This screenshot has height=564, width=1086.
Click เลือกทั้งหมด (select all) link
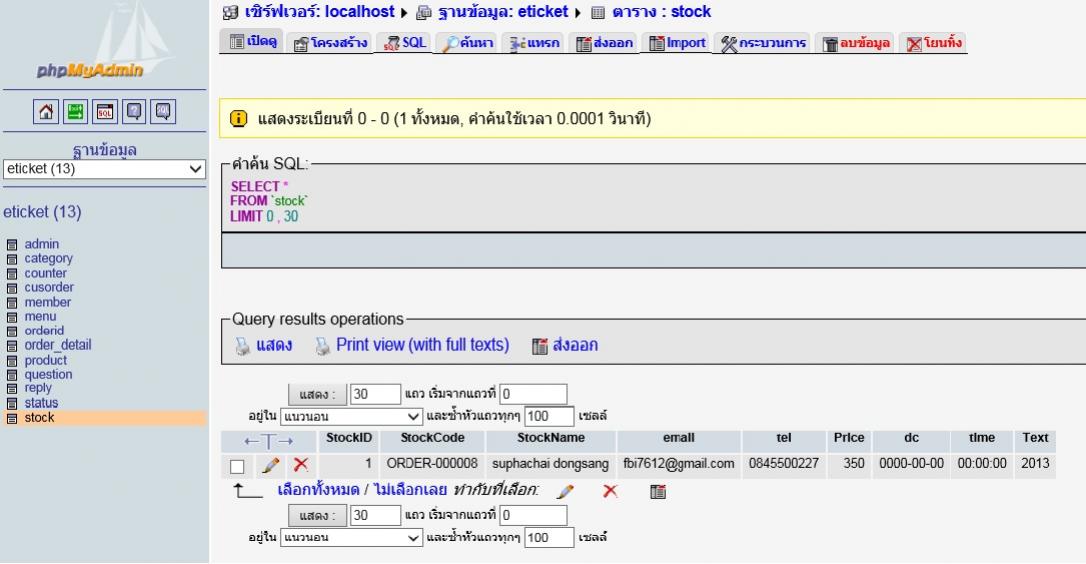coord(319,490)
